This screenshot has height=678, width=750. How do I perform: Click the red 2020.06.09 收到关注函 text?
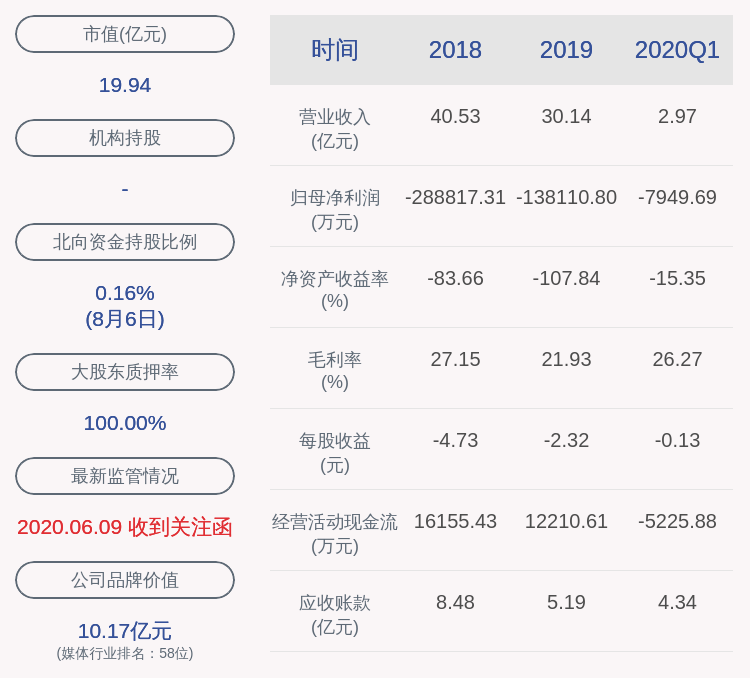[x=125, y=527]
